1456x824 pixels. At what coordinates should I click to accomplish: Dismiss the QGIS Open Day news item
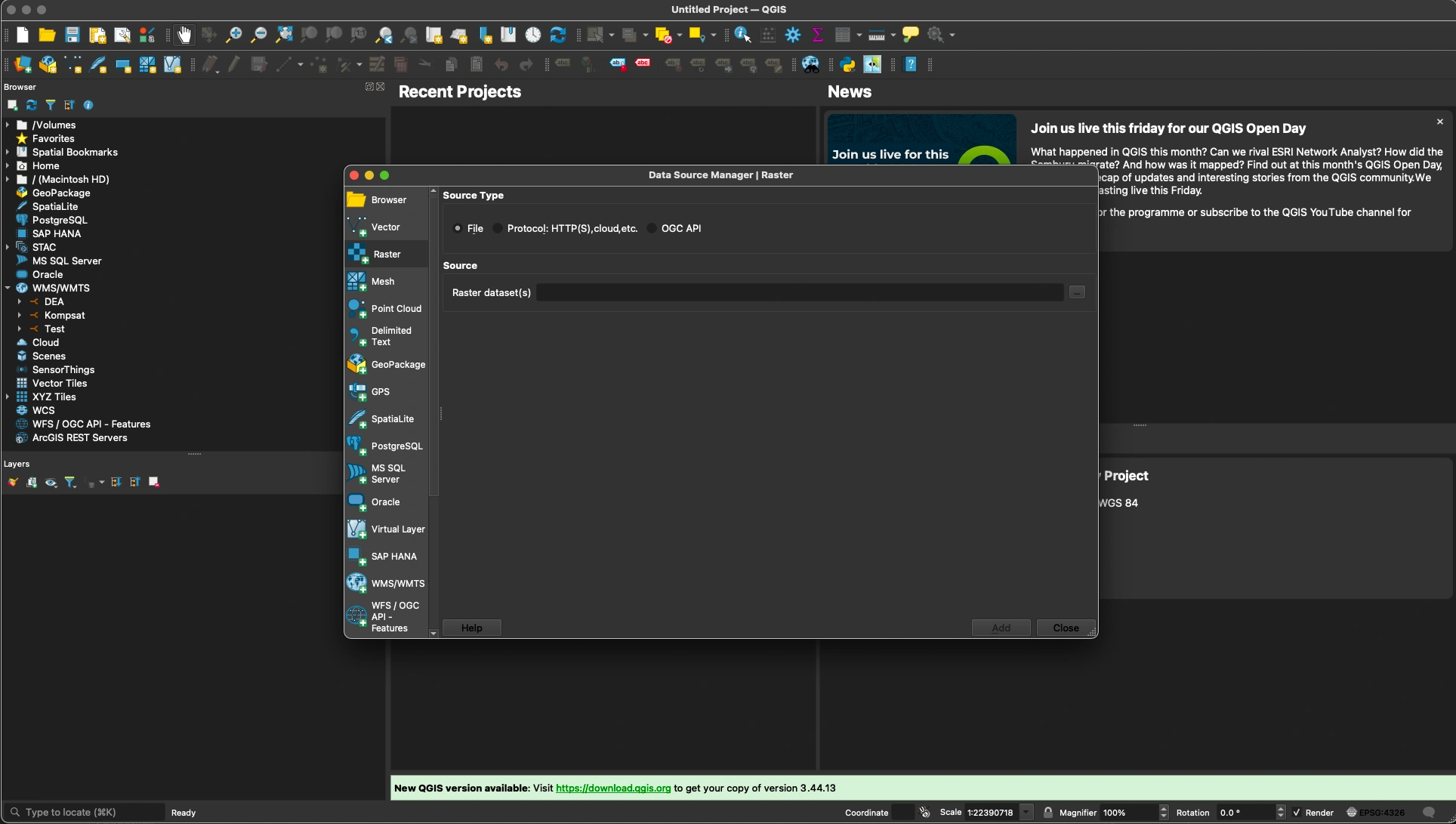[1440, 122]
